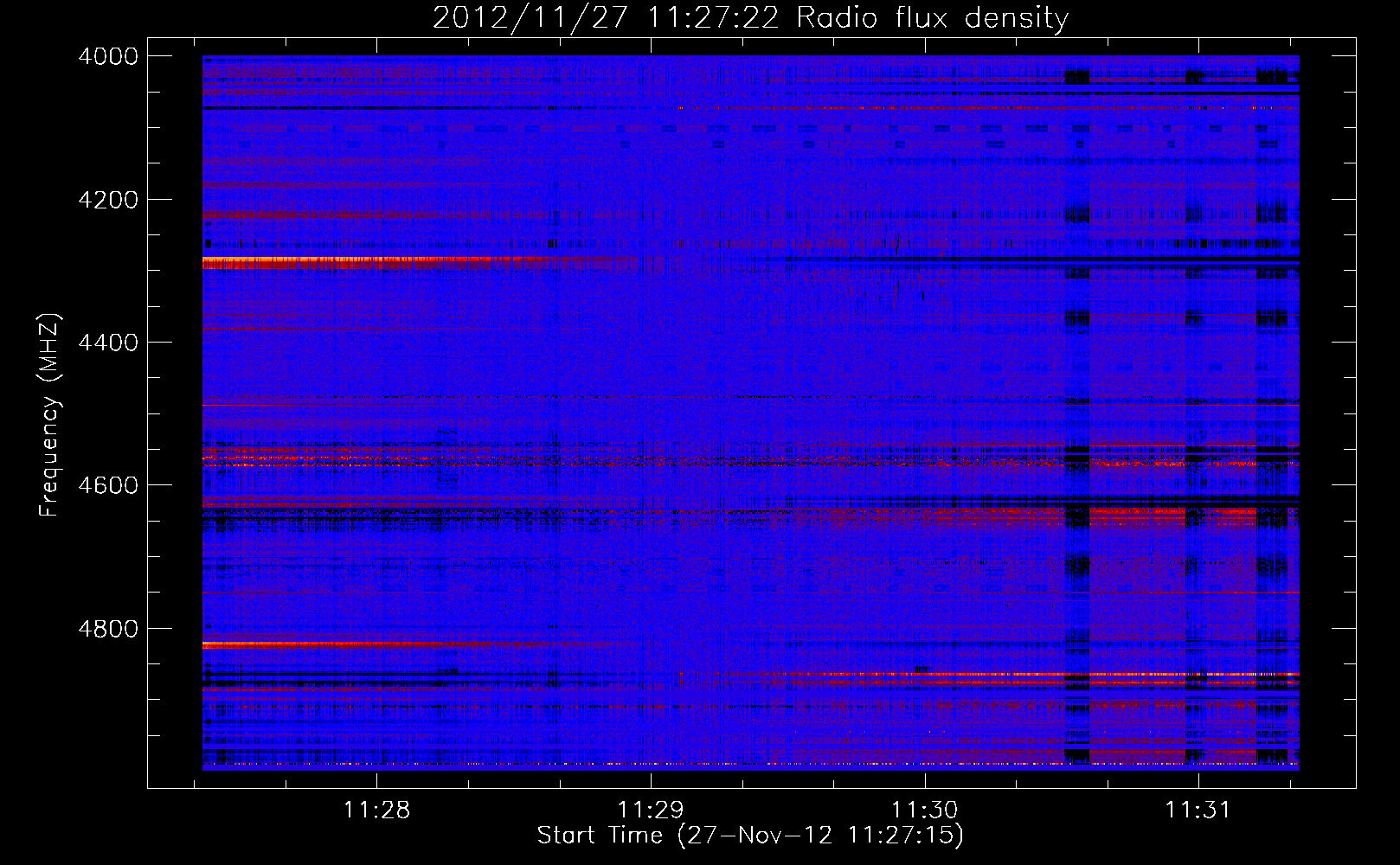Click the 4600 frequency tick label
The width and height of the screenshot is (1400, 865).
(108, 485)
